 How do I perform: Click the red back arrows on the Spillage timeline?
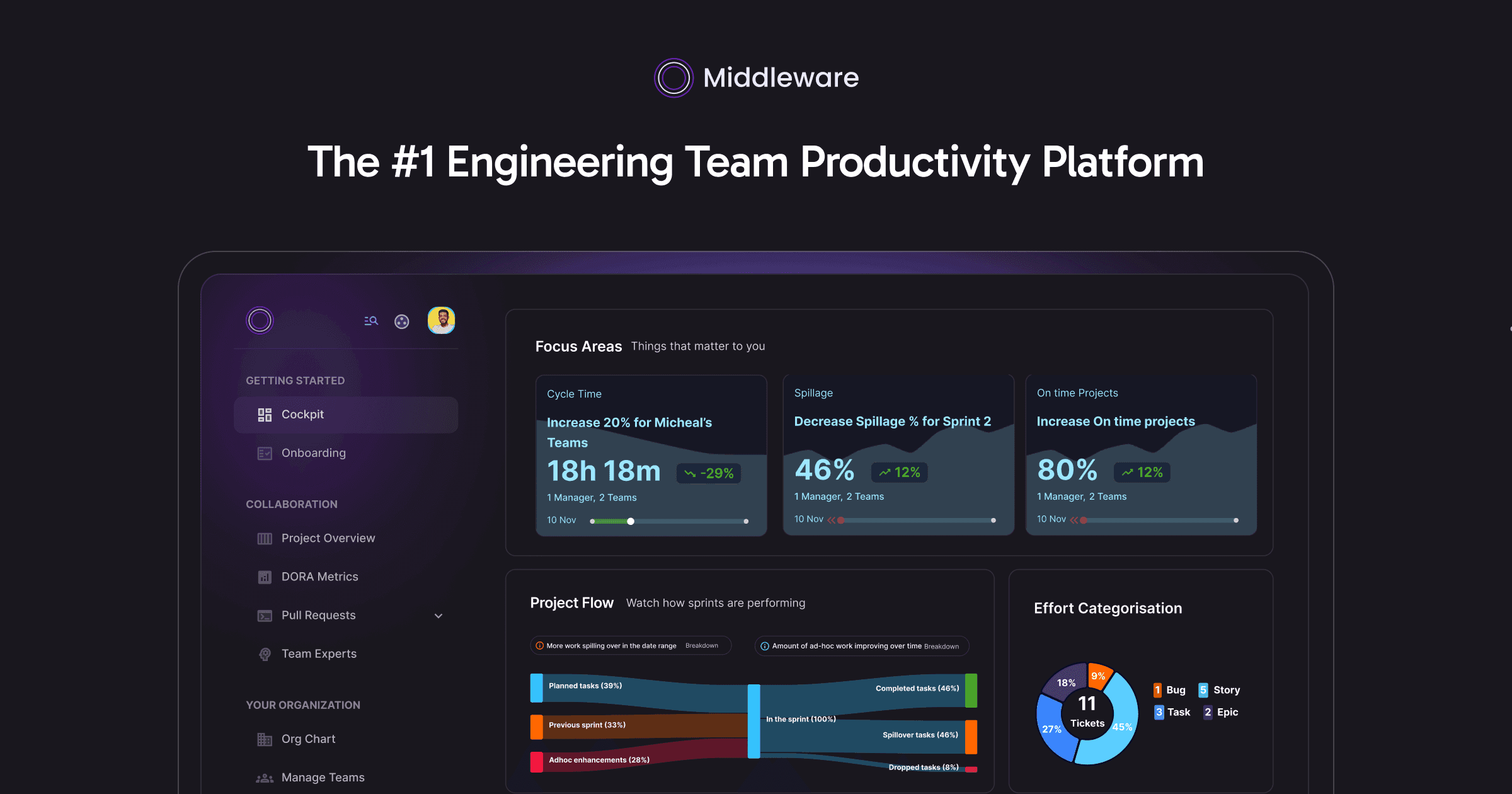(x=832, y=520)
